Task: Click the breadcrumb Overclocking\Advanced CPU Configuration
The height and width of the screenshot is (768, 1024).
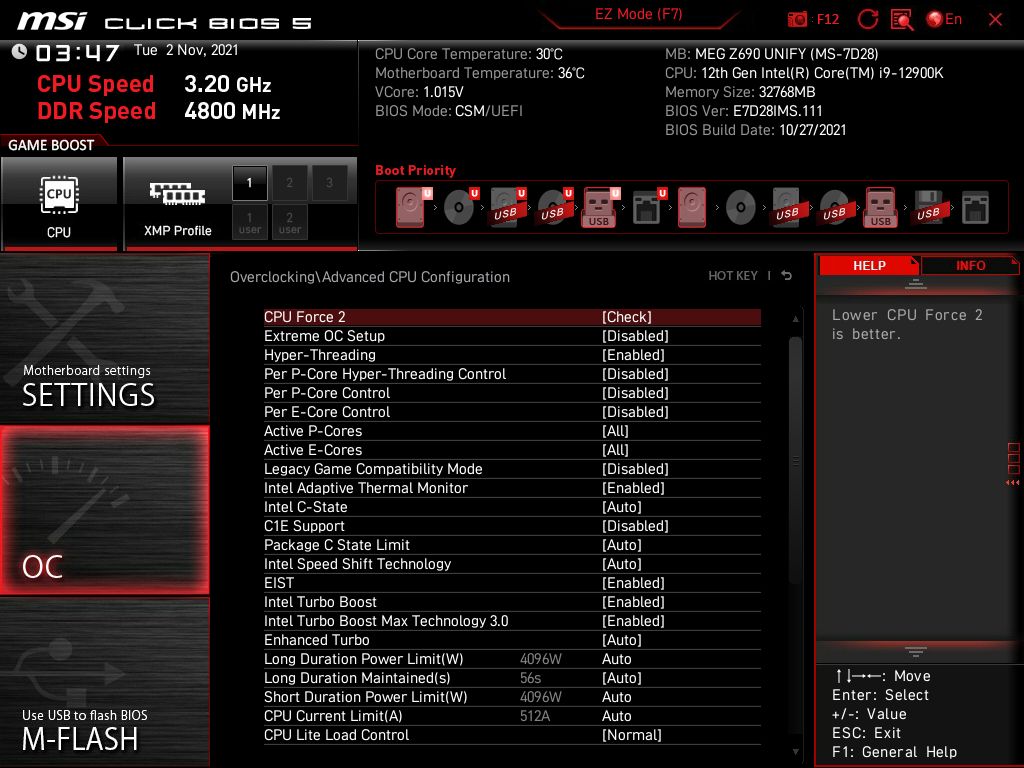Action: click(x=370, y=276)
